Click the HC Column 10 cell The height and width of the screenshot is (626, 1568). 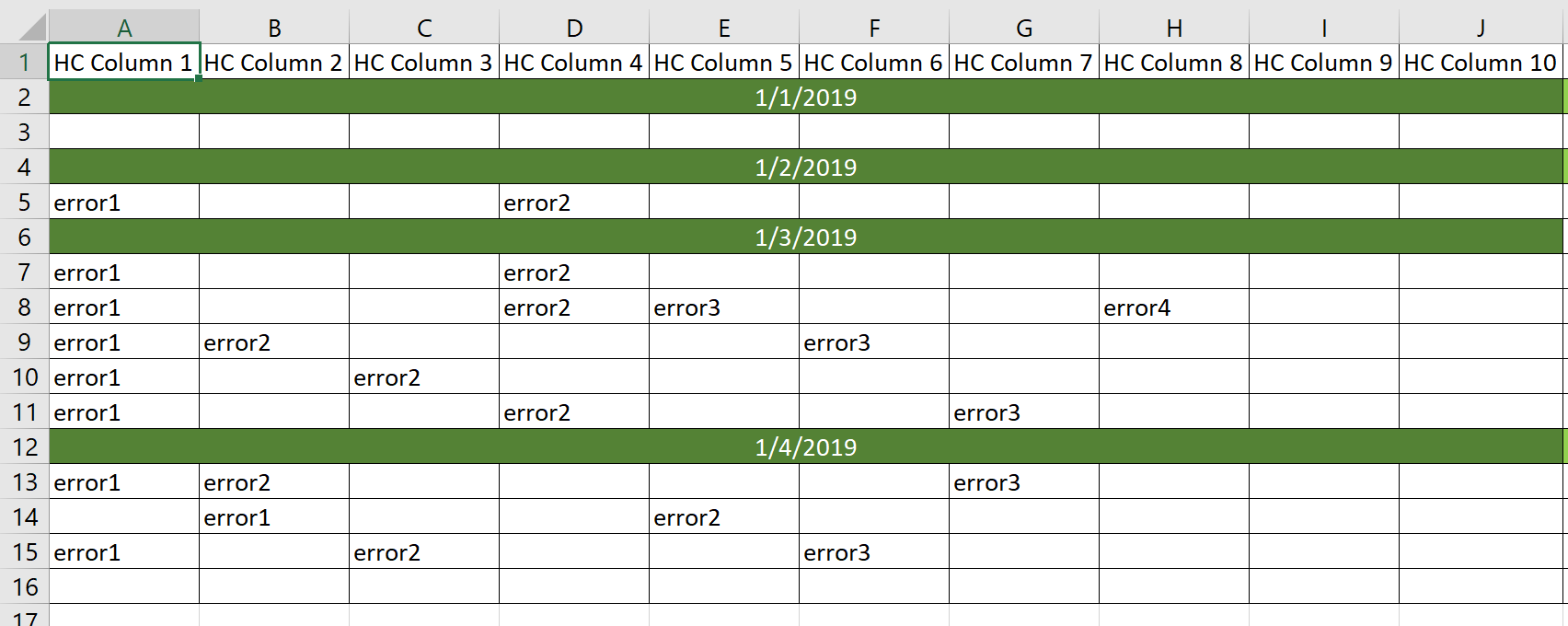(1482, 62)
